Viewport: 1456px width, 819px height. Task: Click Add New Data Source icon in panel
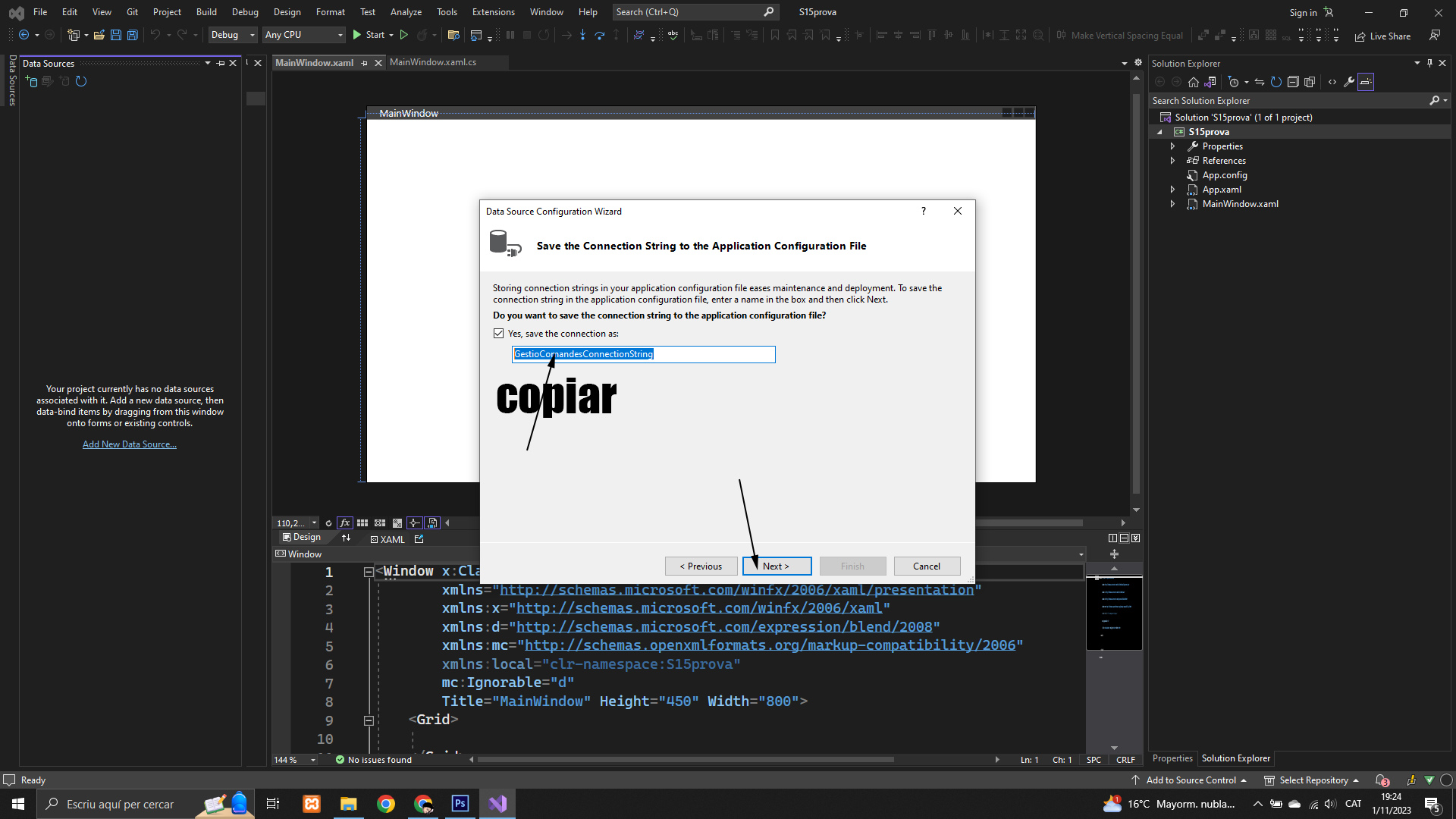point(32,81)
